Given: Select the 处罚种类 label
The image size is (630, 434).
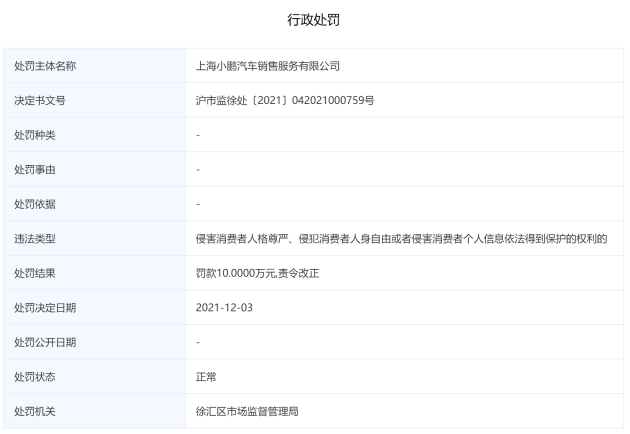Looking at the screenshot, I should 35,135.
